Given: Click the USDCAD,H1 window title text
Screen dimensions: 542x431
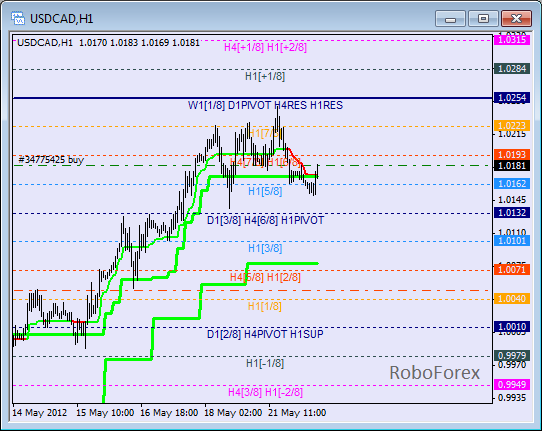Looking at the screenshot, I should click(x=62, y=19).
